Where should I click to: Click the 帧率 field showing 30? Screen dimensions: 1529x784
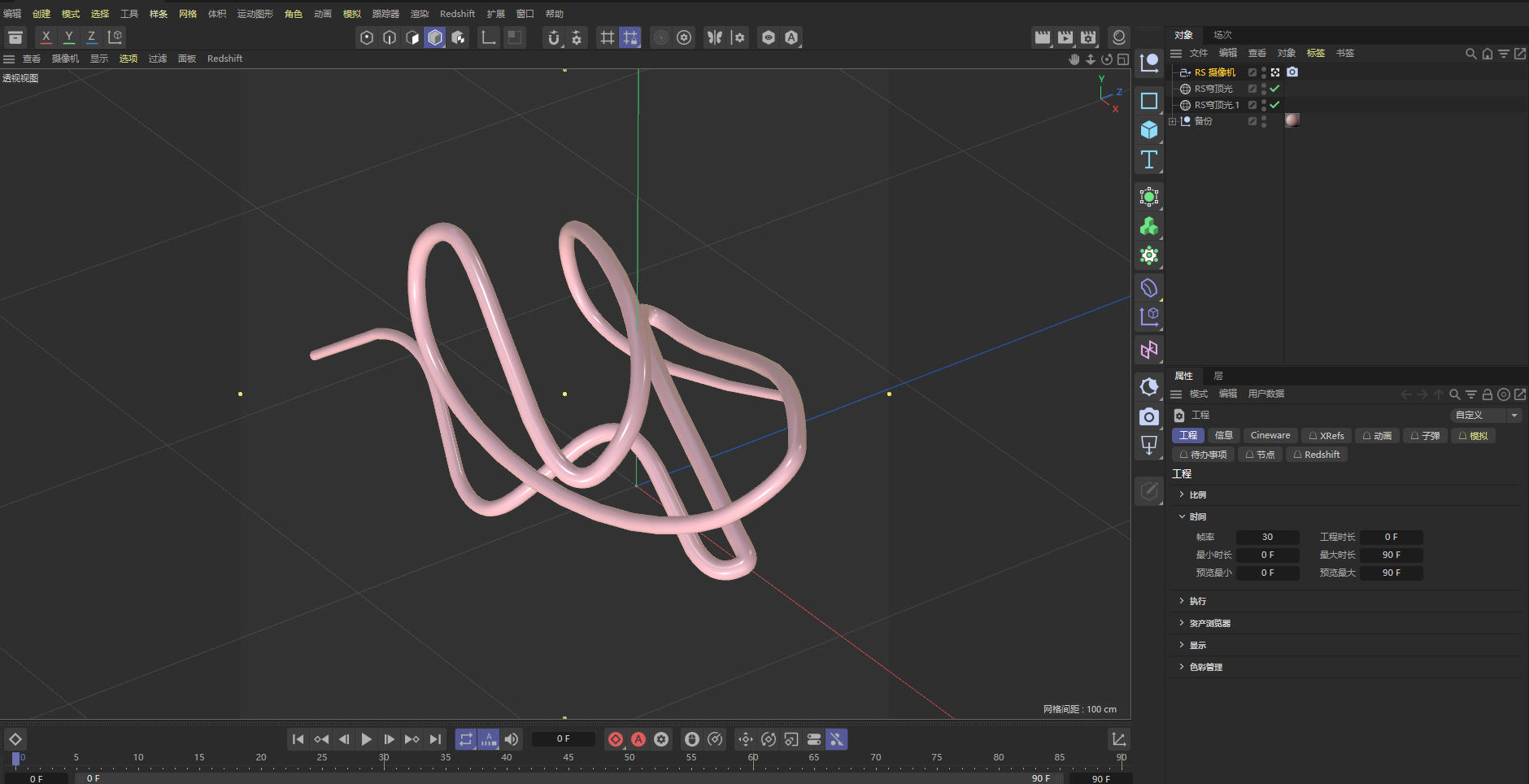click(1267, 538)
